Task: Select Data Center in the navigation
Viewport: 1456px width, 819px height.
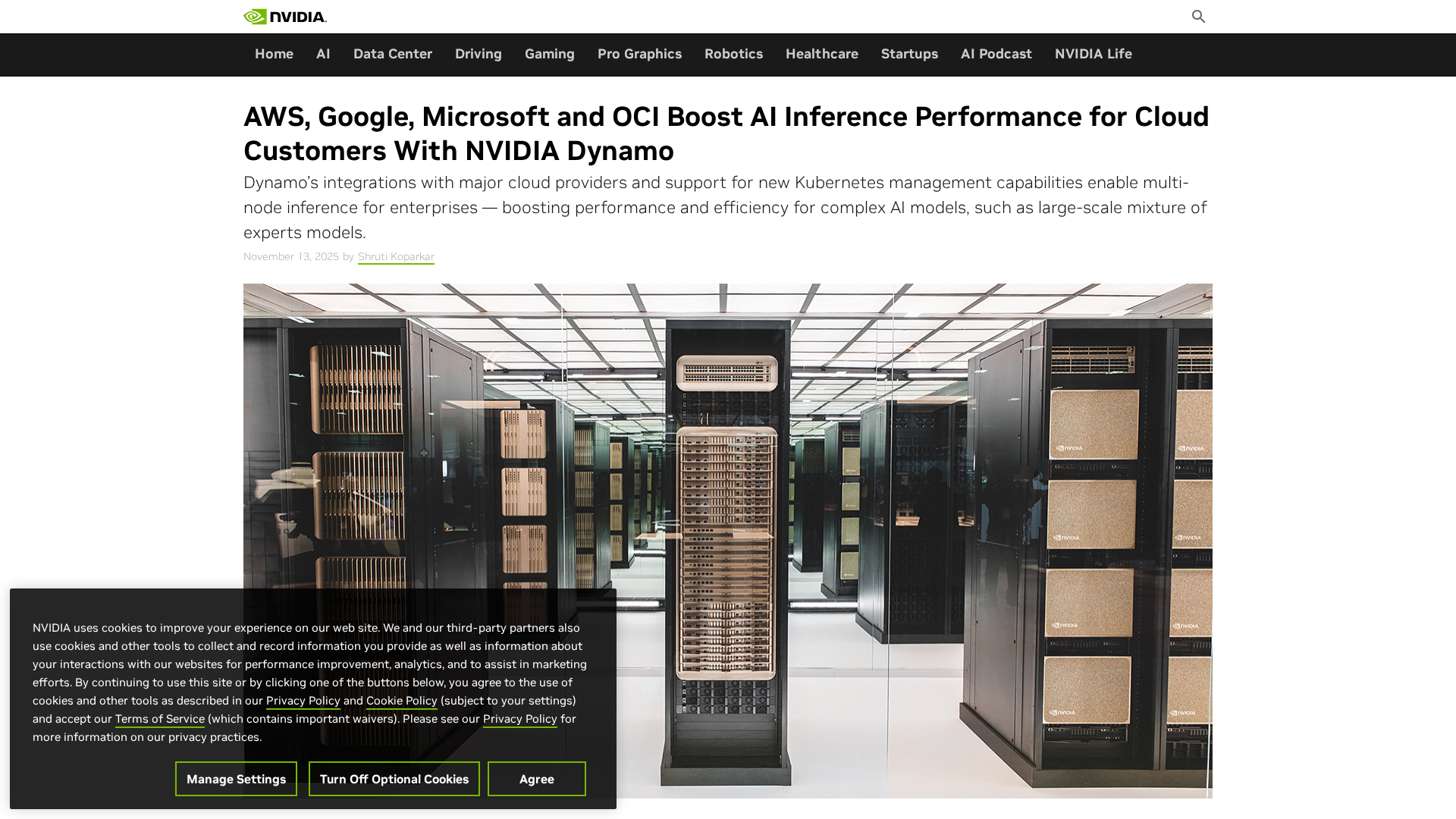Action: (393, 54)
